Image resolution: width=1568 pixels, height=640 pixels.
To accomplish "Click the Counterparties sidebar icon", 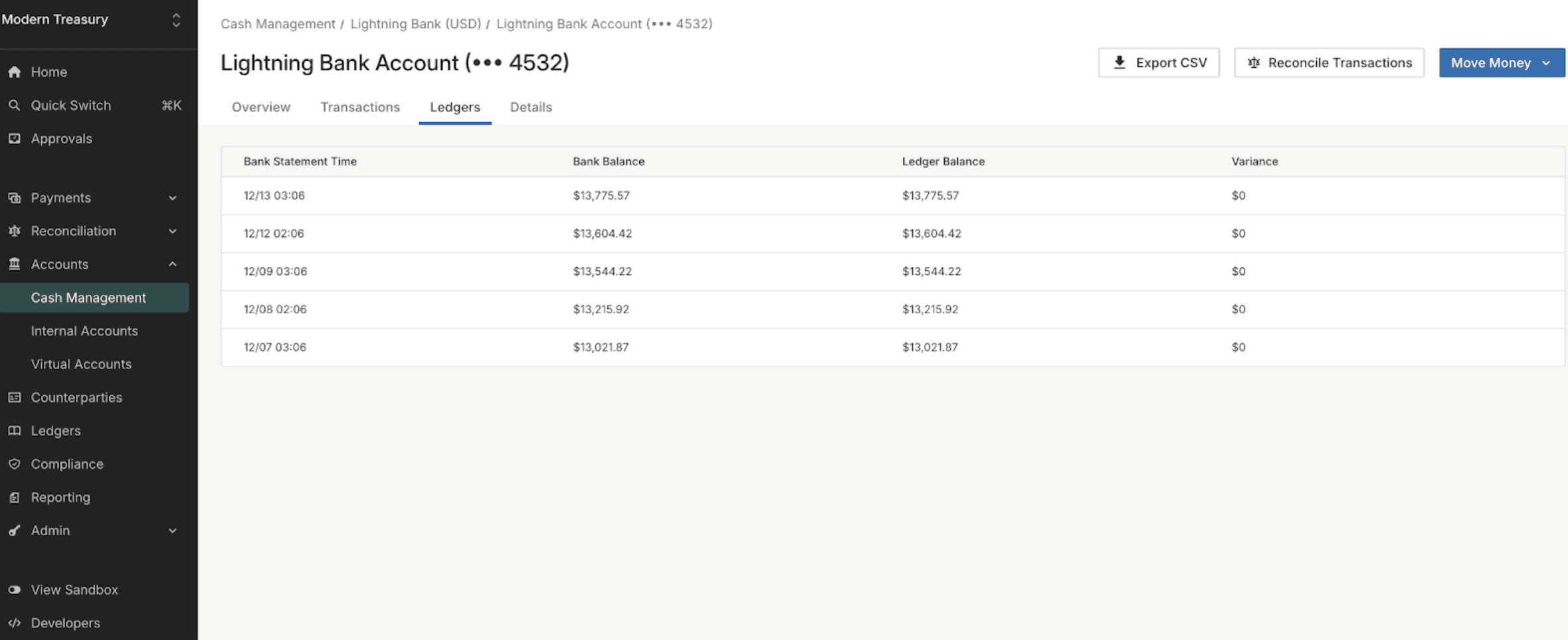I will click(x=15, y=397).
